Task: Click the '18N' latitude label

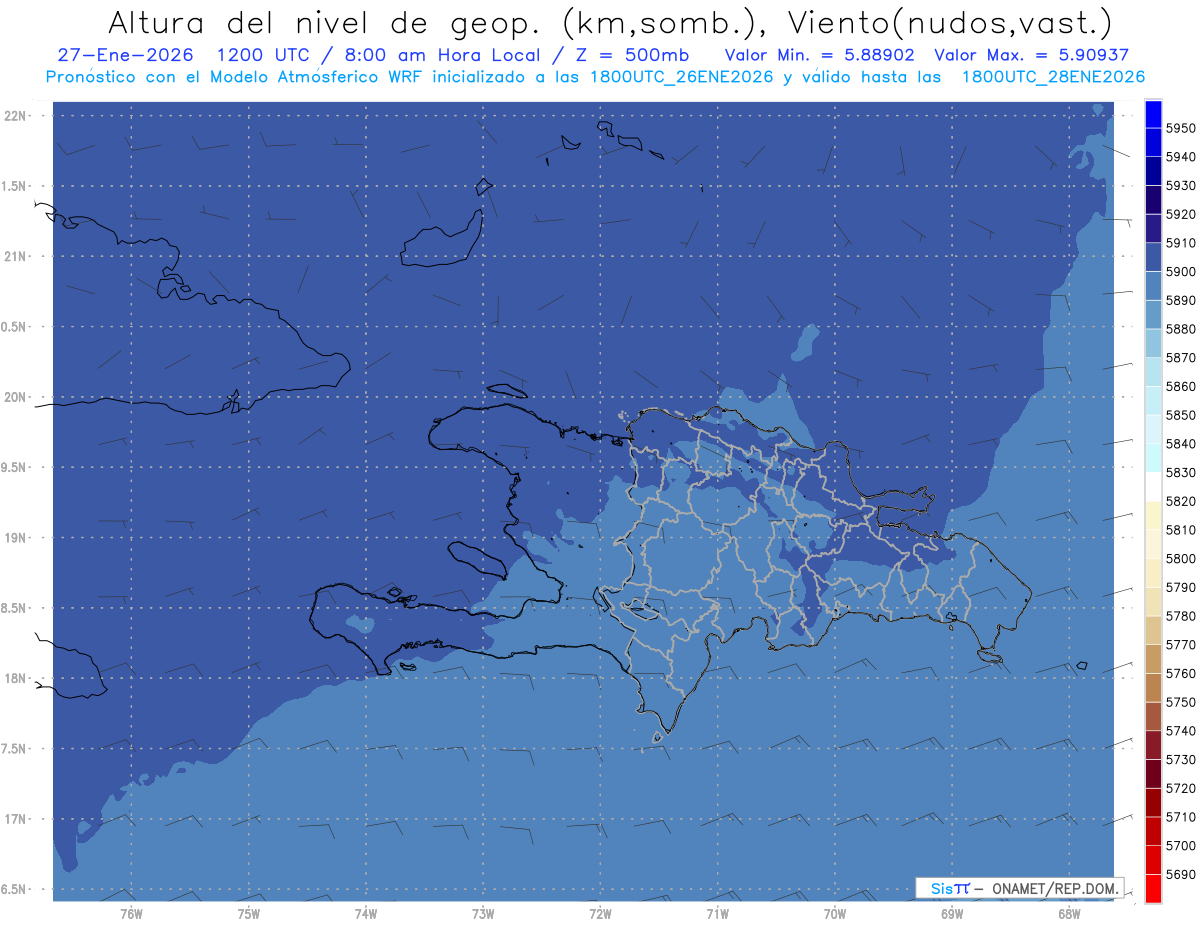Action: 16,679
